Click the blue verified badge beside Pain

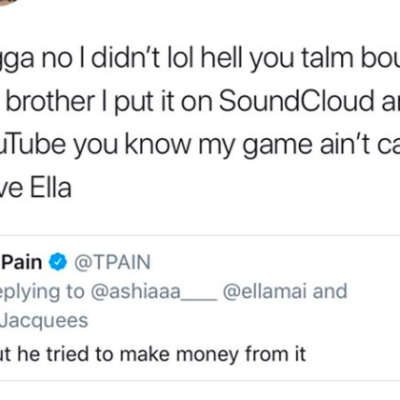pyautogui.click(x=58, y=262)
